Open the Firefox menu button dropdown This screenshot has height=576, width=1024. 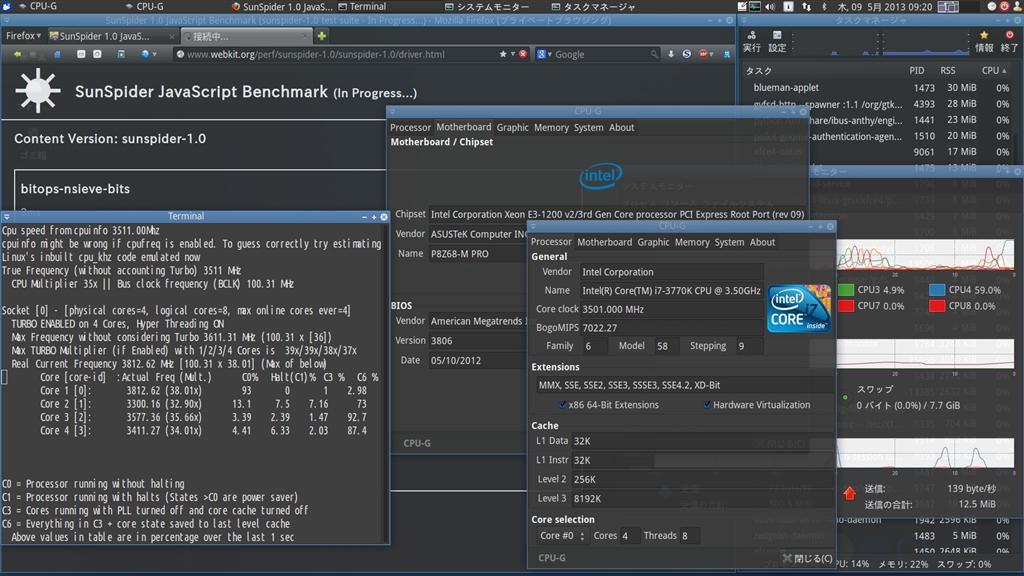tap(22, 35)
